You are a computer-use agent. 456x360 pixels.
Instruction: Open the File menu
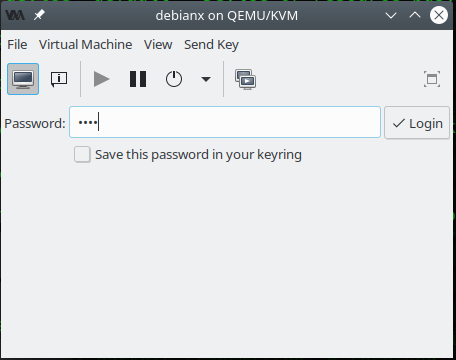[x=17, y=45]
